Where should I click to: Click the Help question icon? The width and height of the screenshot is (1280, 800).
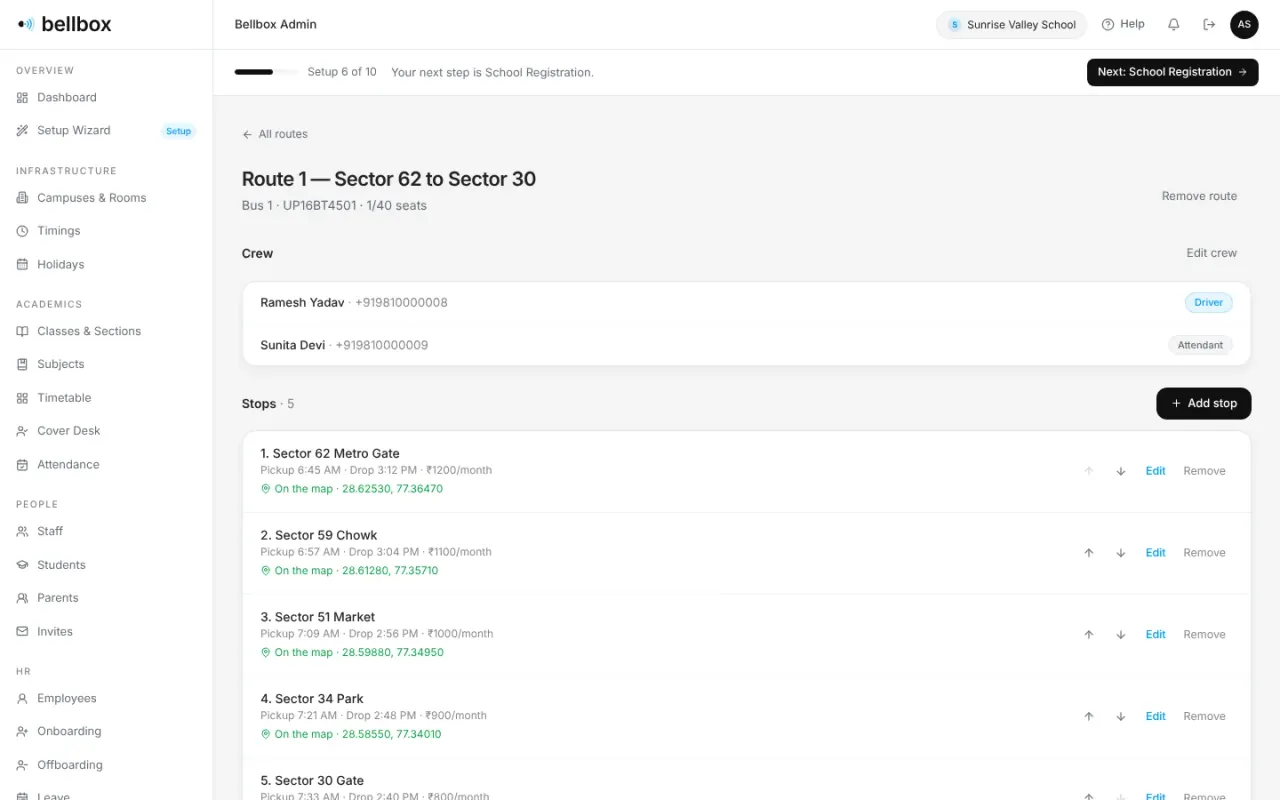pyautogui.click(x=1108, y=25)
